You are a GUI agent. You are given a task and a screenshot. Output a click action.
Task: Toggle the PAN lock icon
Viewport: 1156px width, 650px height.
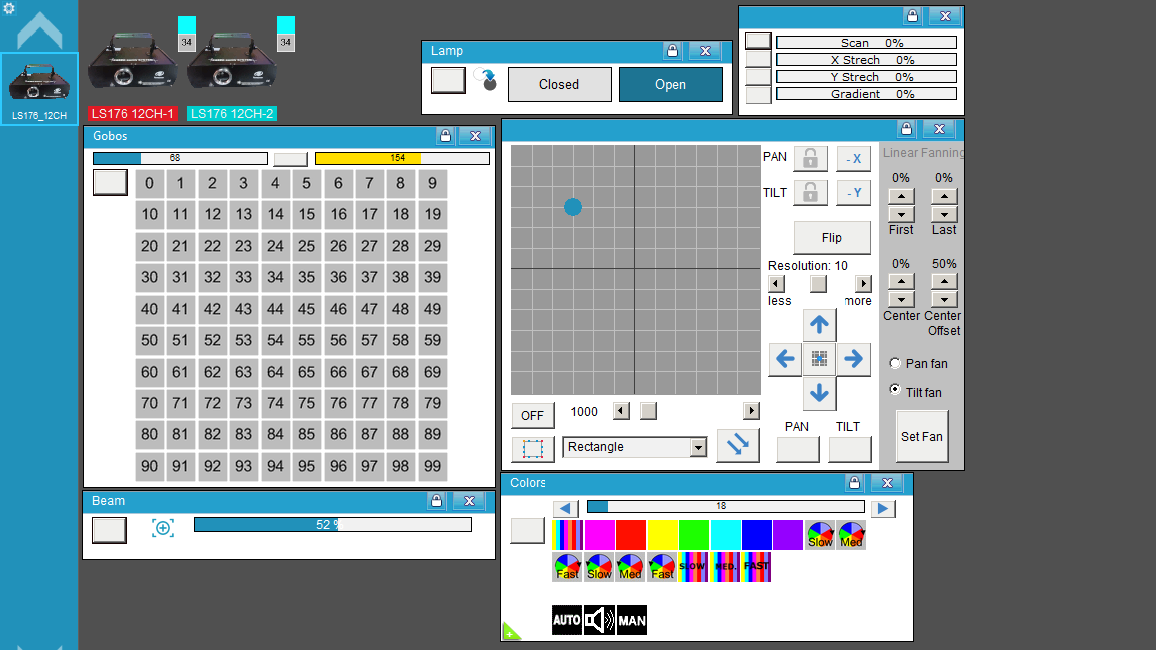(x=810, y=158)
